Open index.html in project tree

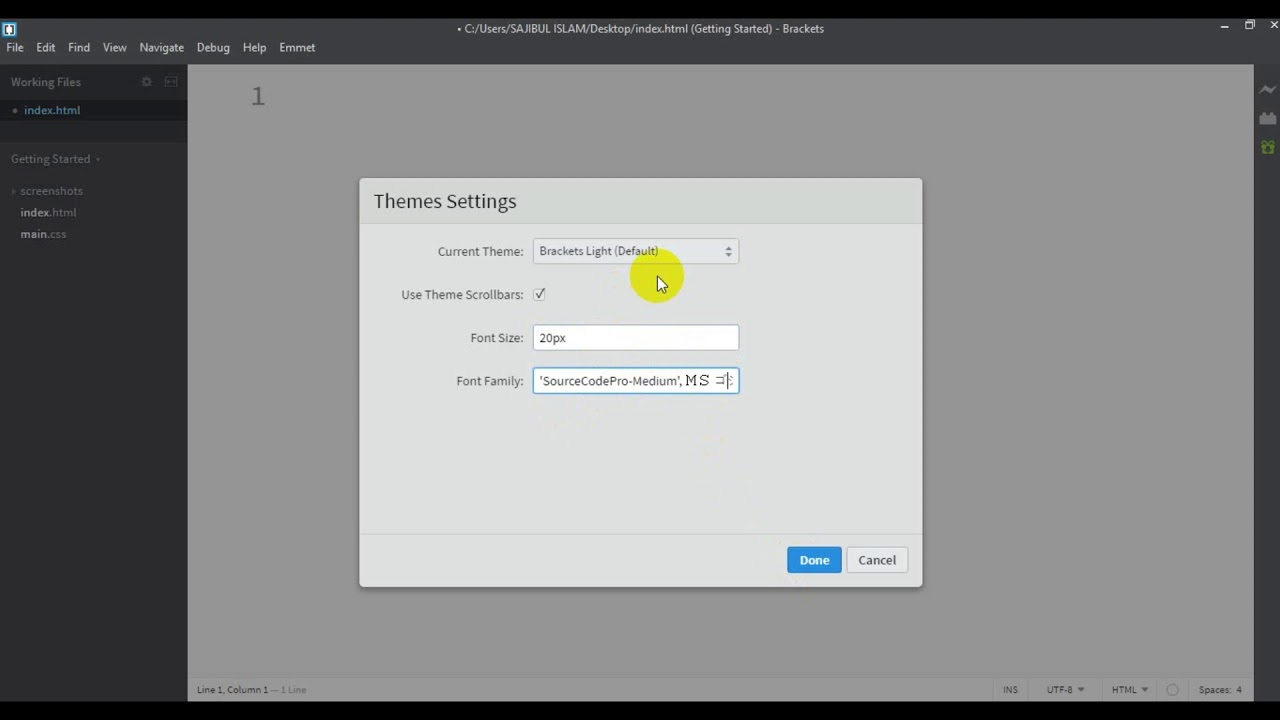(48, 212)
